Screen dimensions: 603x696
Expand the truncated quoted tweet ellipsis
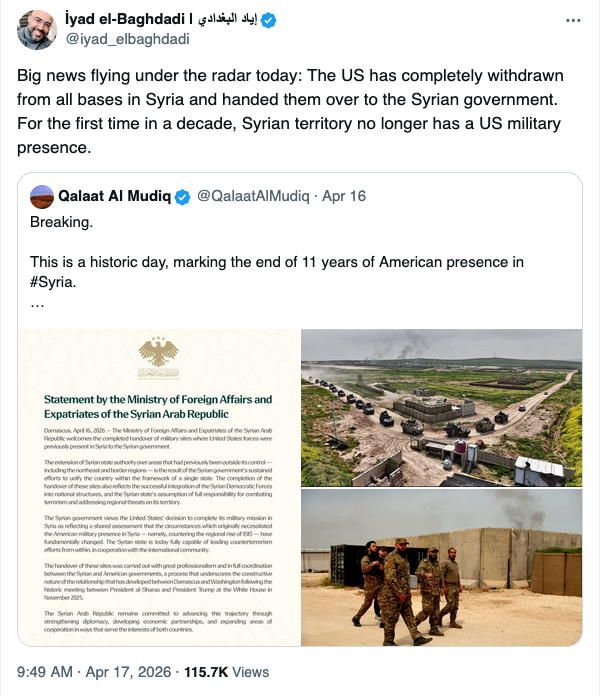(x=37, y=302)
